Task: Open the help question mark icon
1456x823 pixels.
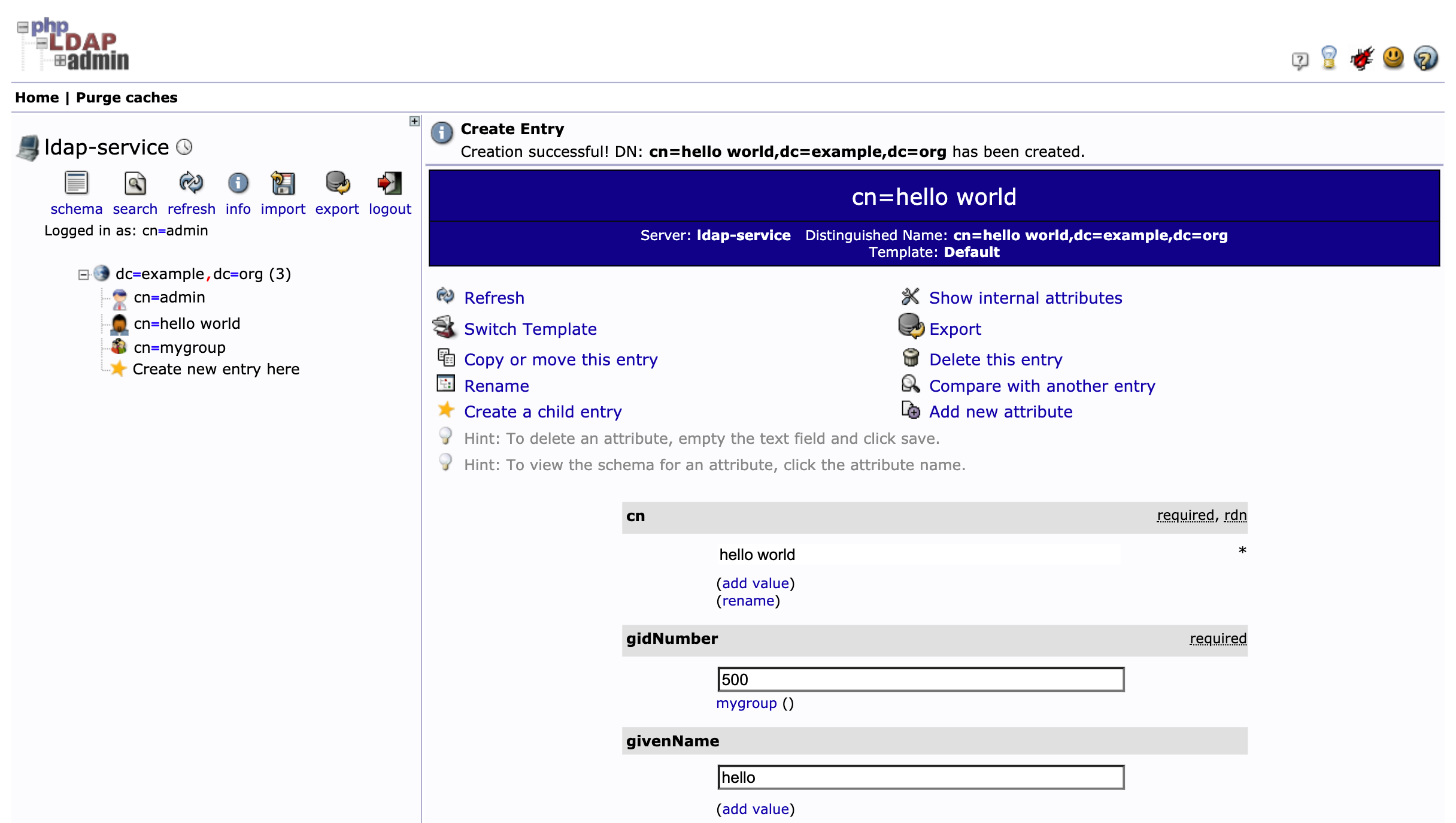Action: pos(1425,58)
